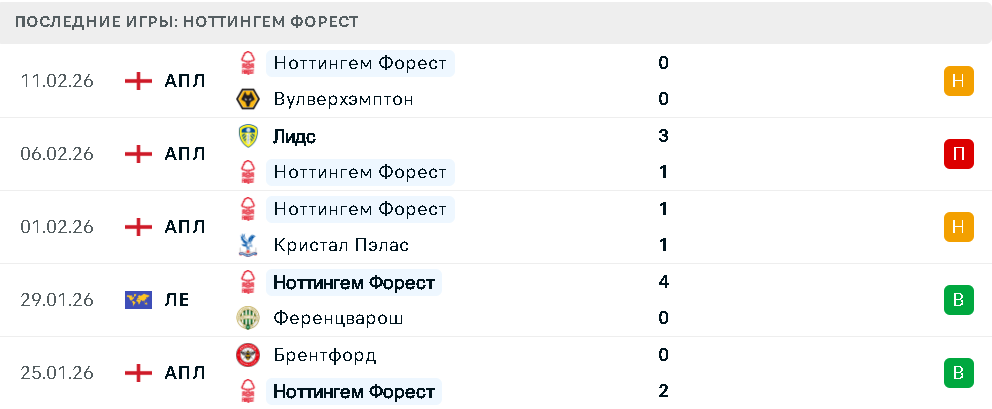Click the orange draw badge for 11.02.26
The image size is (992, 409).
tap(958, 81)
